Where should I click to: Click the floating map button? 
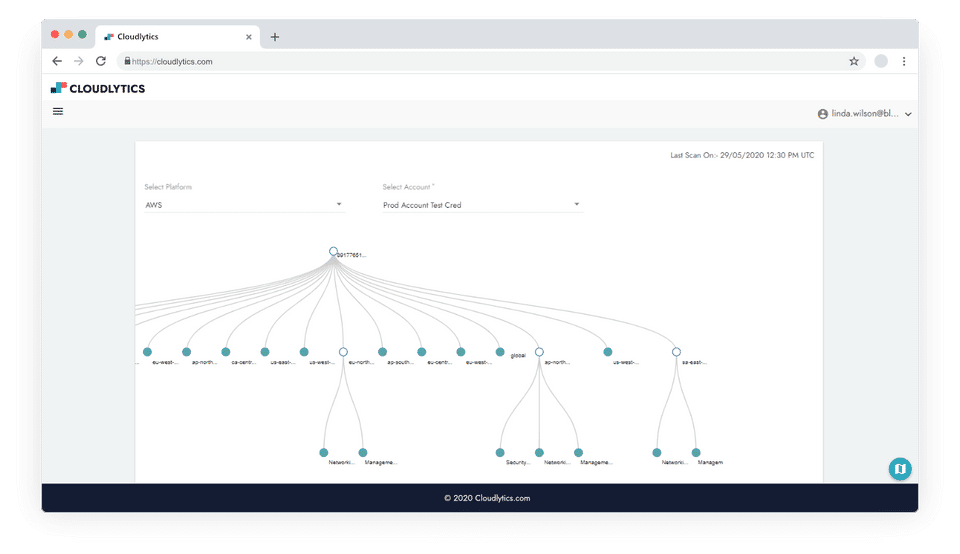(x=900, y=469)
